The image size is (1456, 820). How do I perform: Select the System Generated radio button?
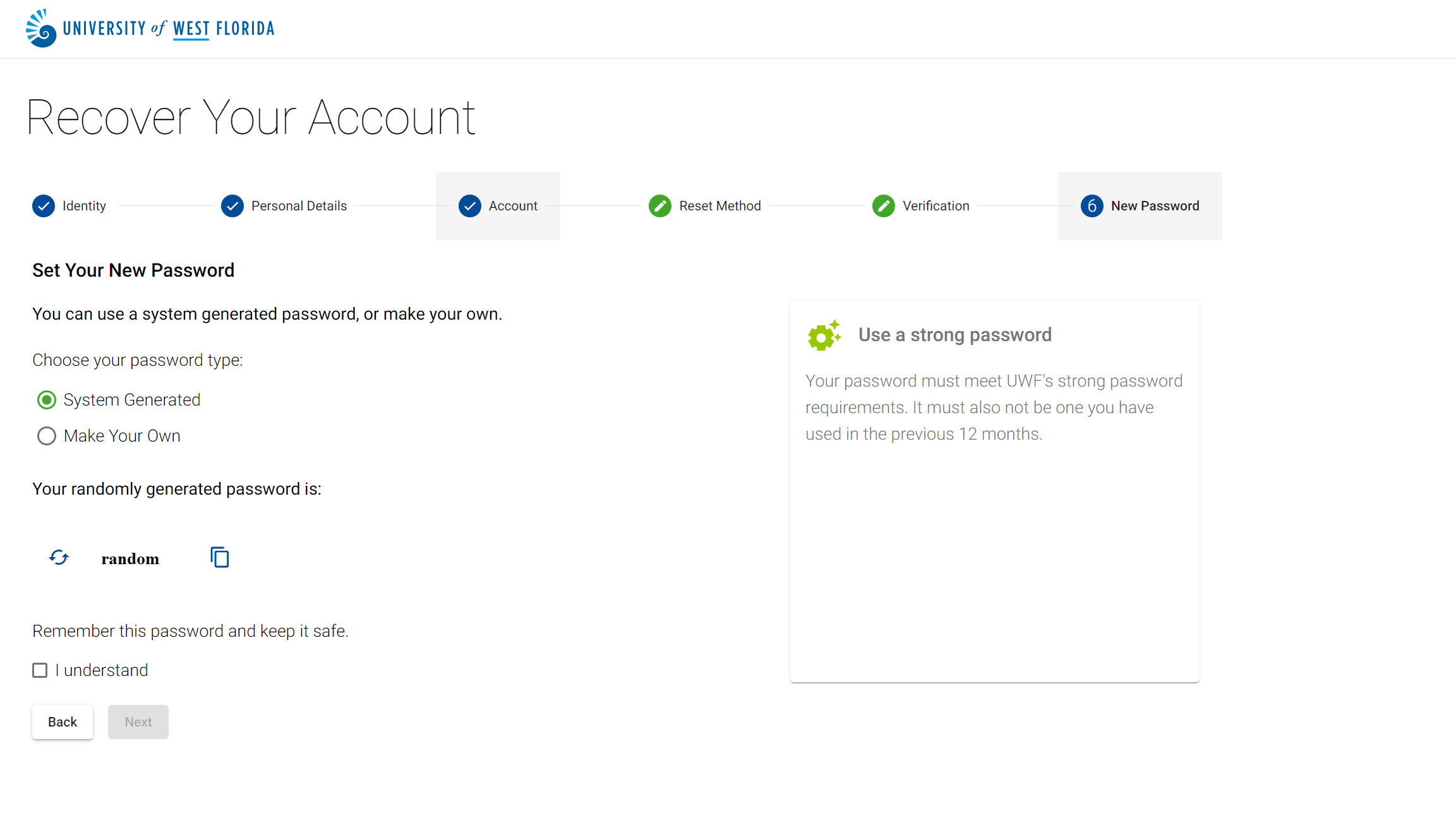[x=47, y=400]
